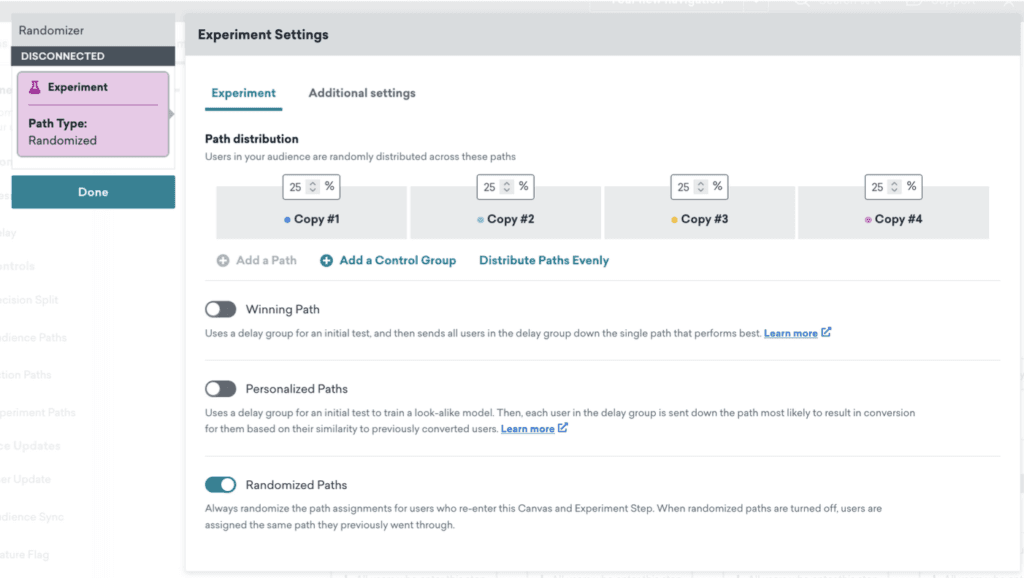
Task: Click the purple dot next to Copy #4
Action: [x=868, y=220]
